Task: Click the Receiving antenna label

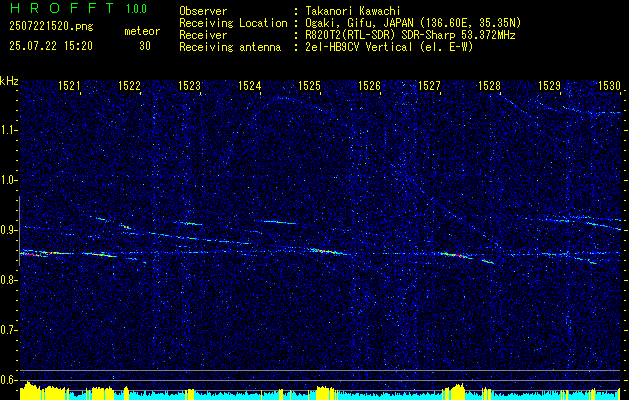Action: tap(230, 47)
